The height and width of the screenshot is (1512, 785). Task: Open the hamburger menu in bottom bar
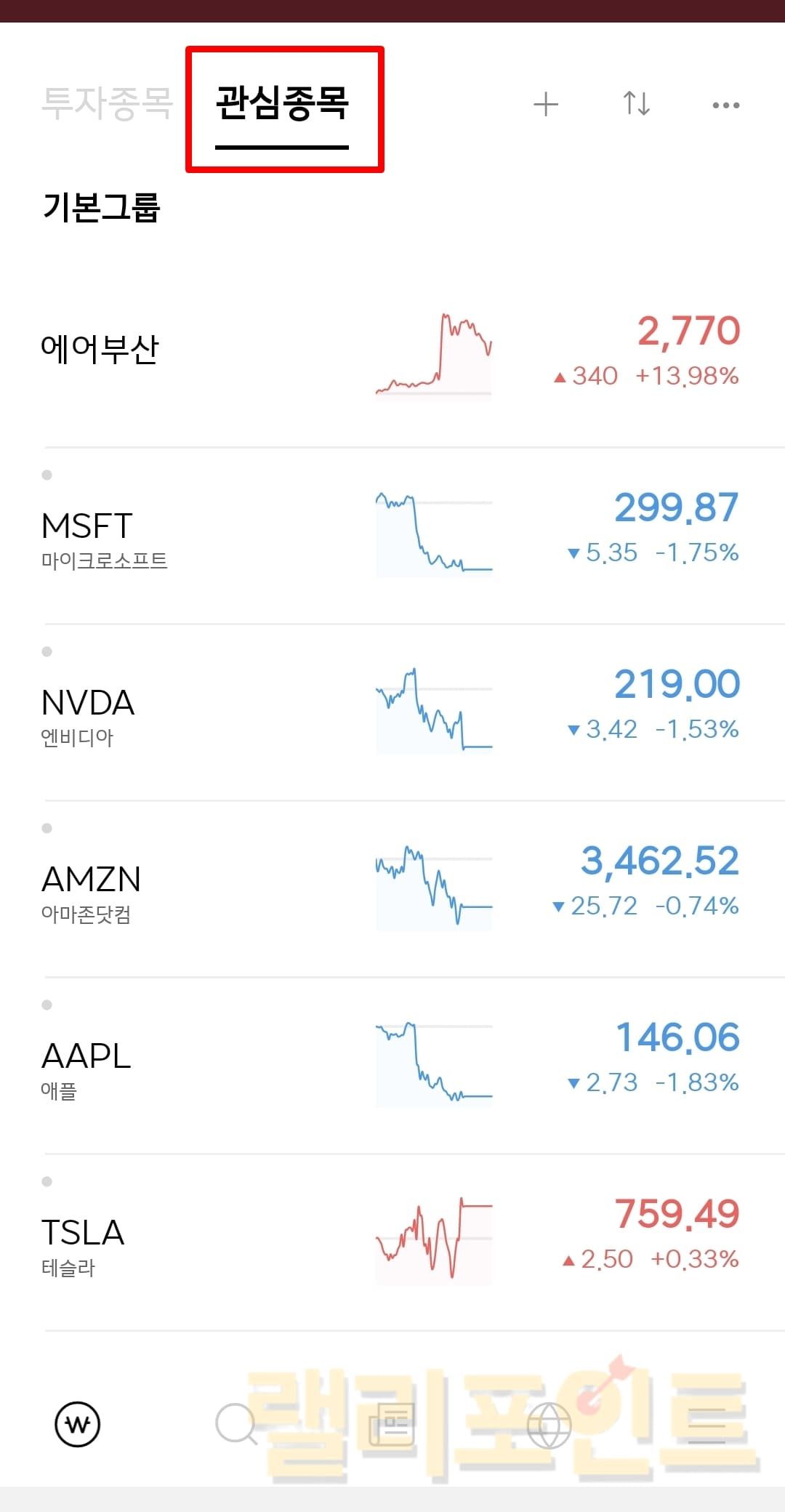pyautogui.click(x=706, y=1425)
